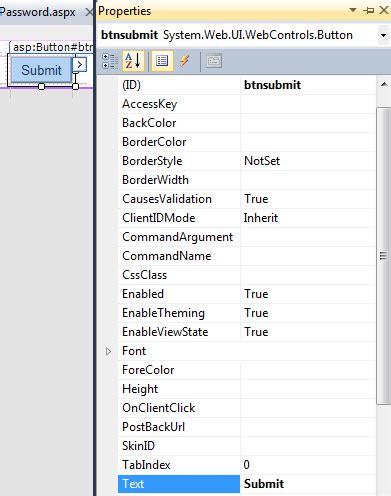Toggle auto-hide pin on Properties panel
The image size is (391, 496).
point(368,11)
